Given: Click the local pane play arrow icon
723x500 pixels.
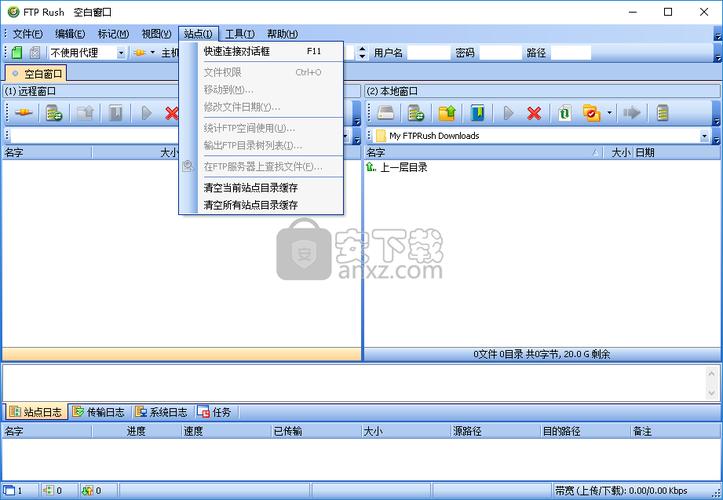Looking at the screenshot, I should coord(508,113).
